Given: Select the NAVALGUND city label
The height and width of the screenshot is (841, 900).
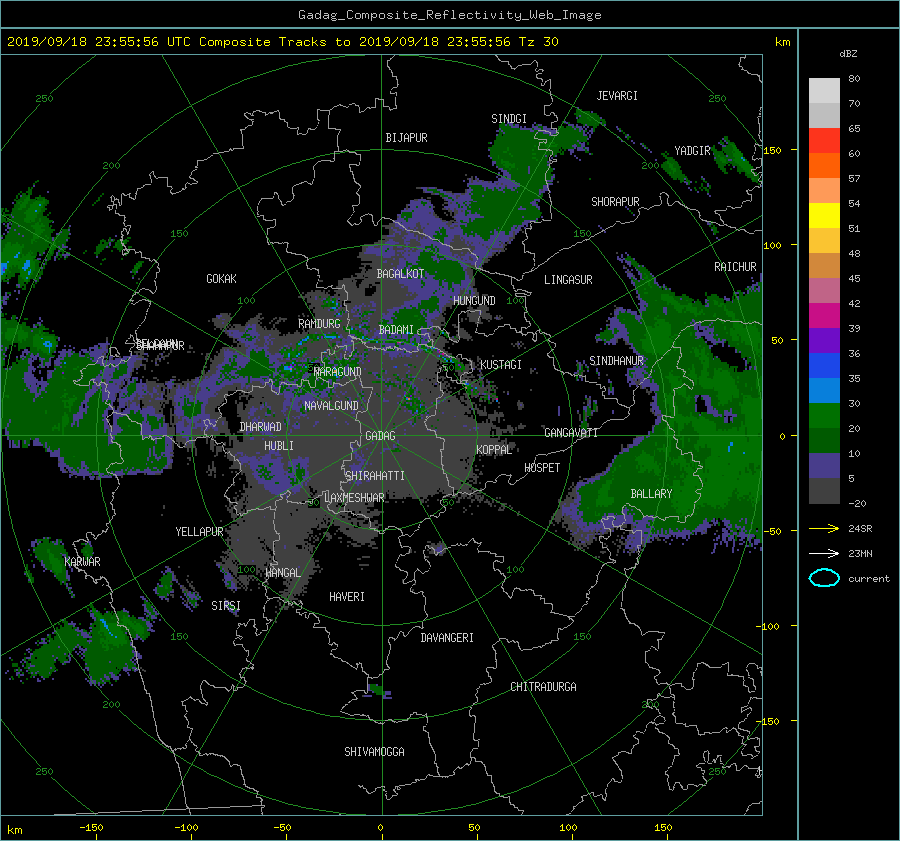Looking at the screenshot, I should coord(331,406).
